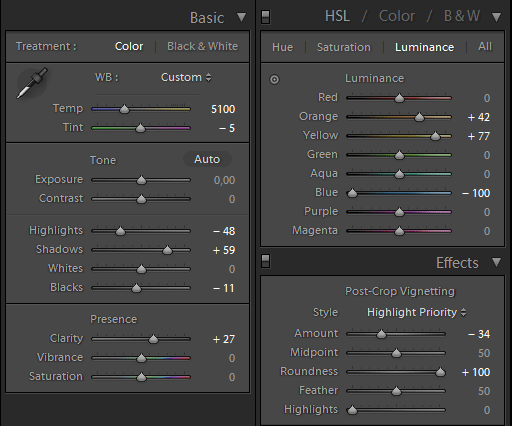Switch panel to Color mode

click(397, 16)
